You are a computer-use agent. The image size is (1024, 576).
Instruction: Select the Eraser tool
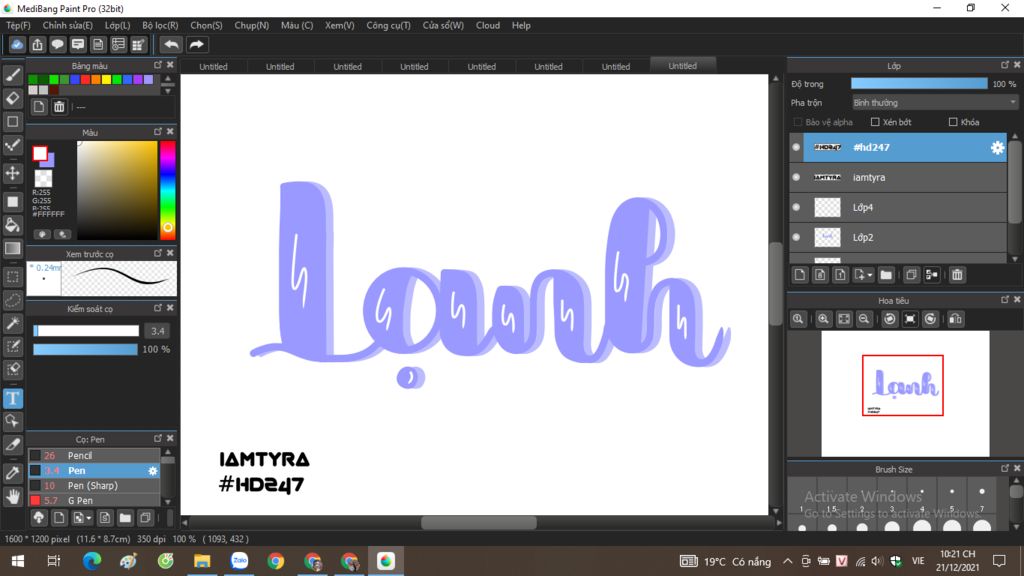click(x=12, y=99)
